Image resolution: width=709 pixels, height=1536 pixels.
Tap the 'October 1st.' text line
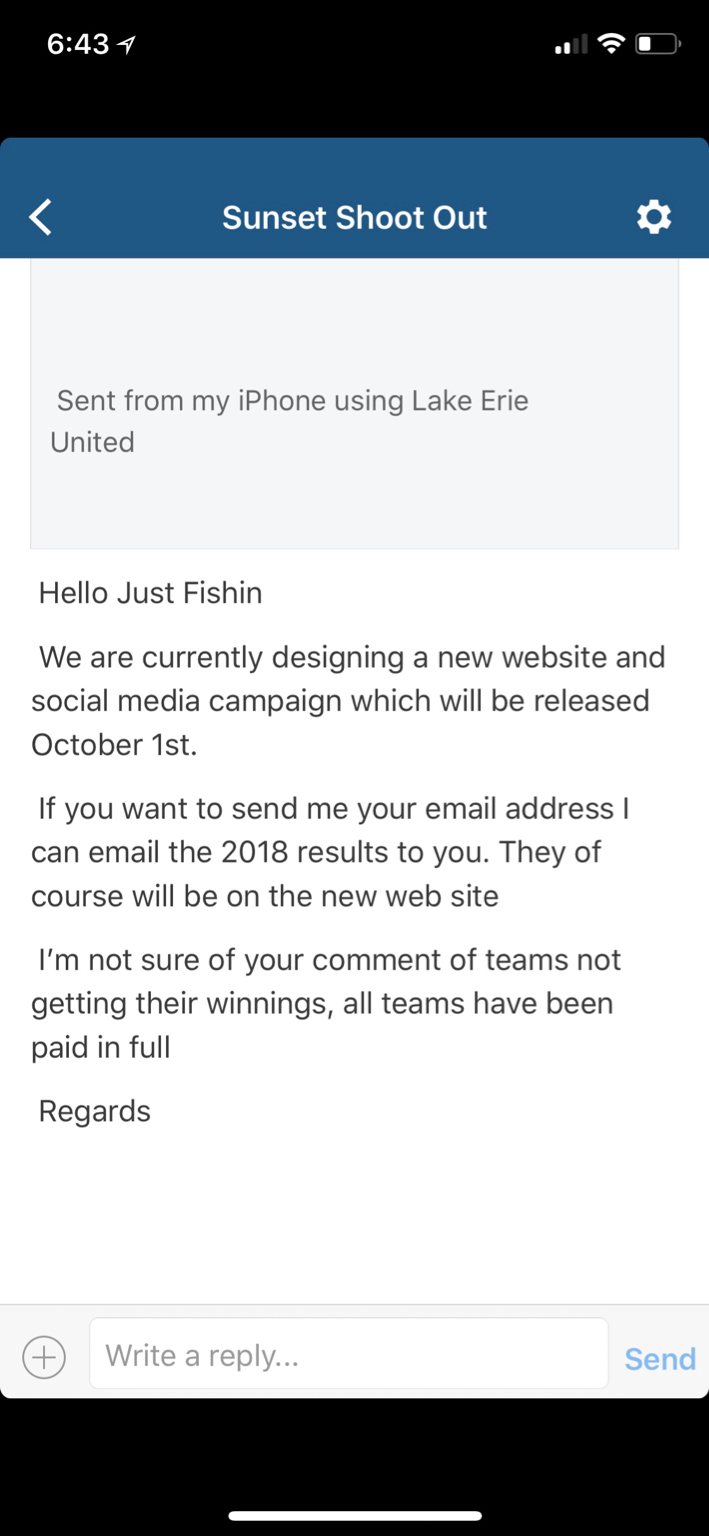(114, 745)
